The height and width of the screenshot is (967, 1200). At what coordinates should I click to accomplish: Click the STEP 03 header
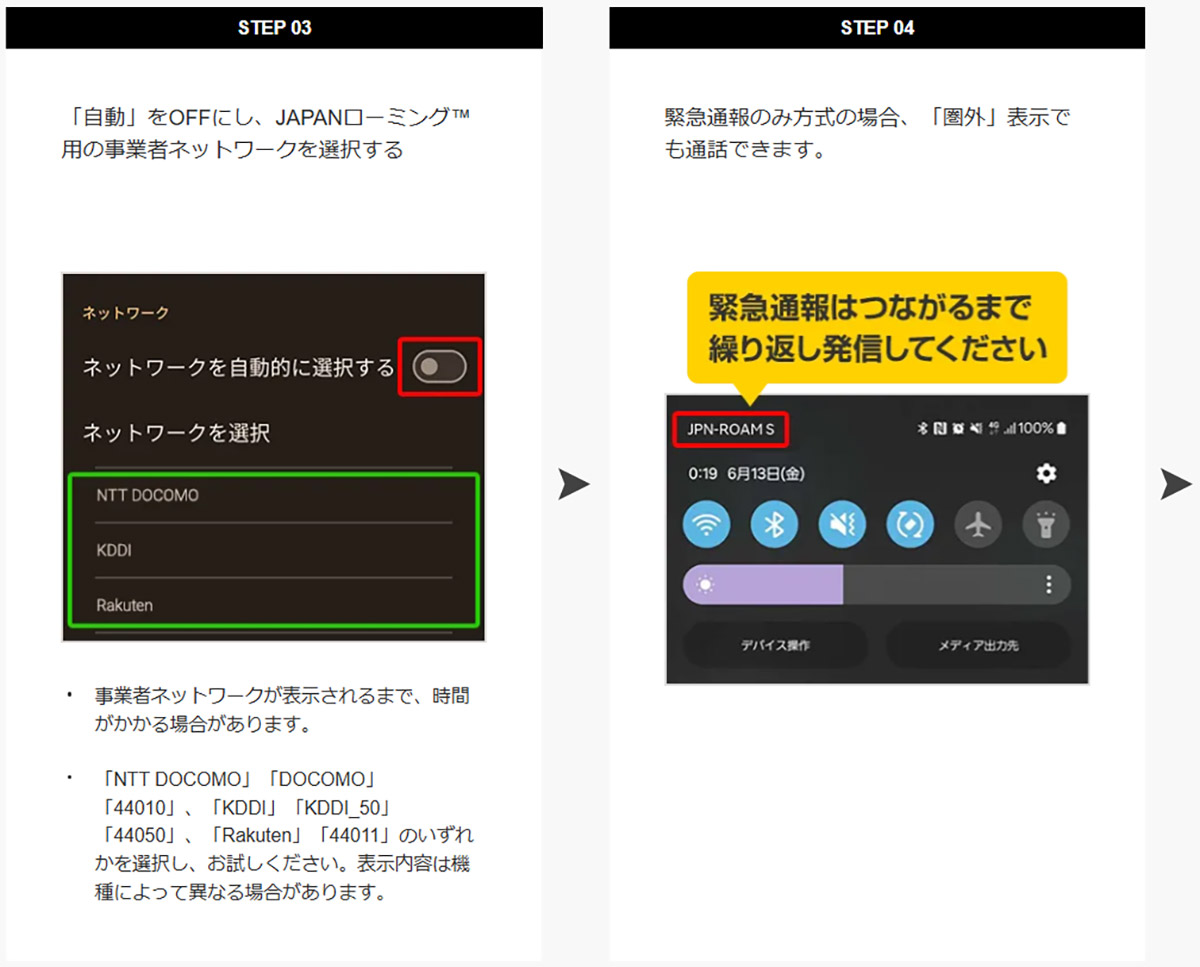[274, 28]
